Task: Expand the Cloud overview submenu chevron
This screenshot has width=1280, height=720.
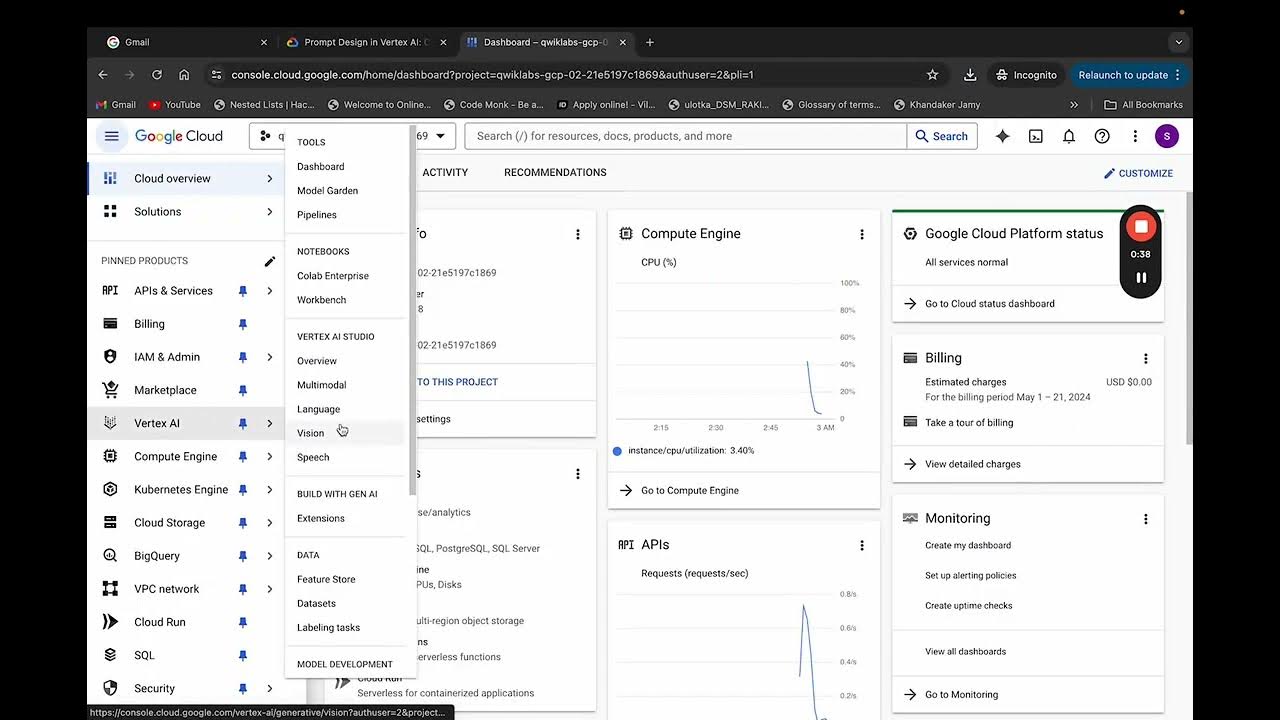Action: point(269,179)
